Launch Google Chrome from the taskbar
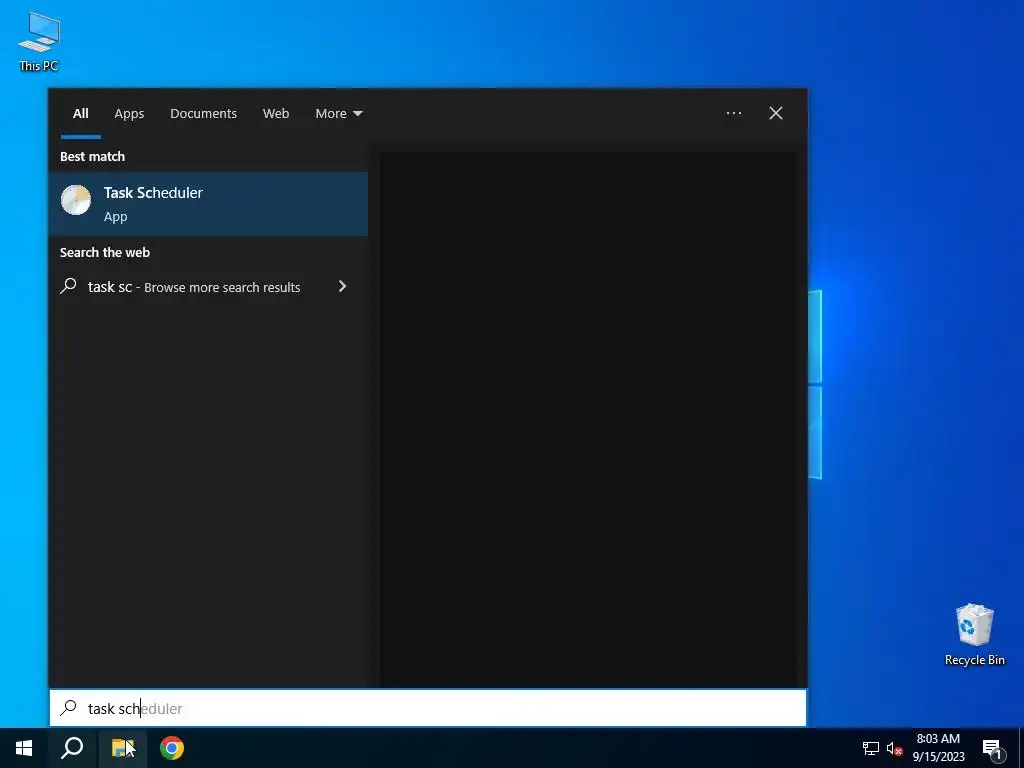The image size is (1024, 768). pos(172,748)
